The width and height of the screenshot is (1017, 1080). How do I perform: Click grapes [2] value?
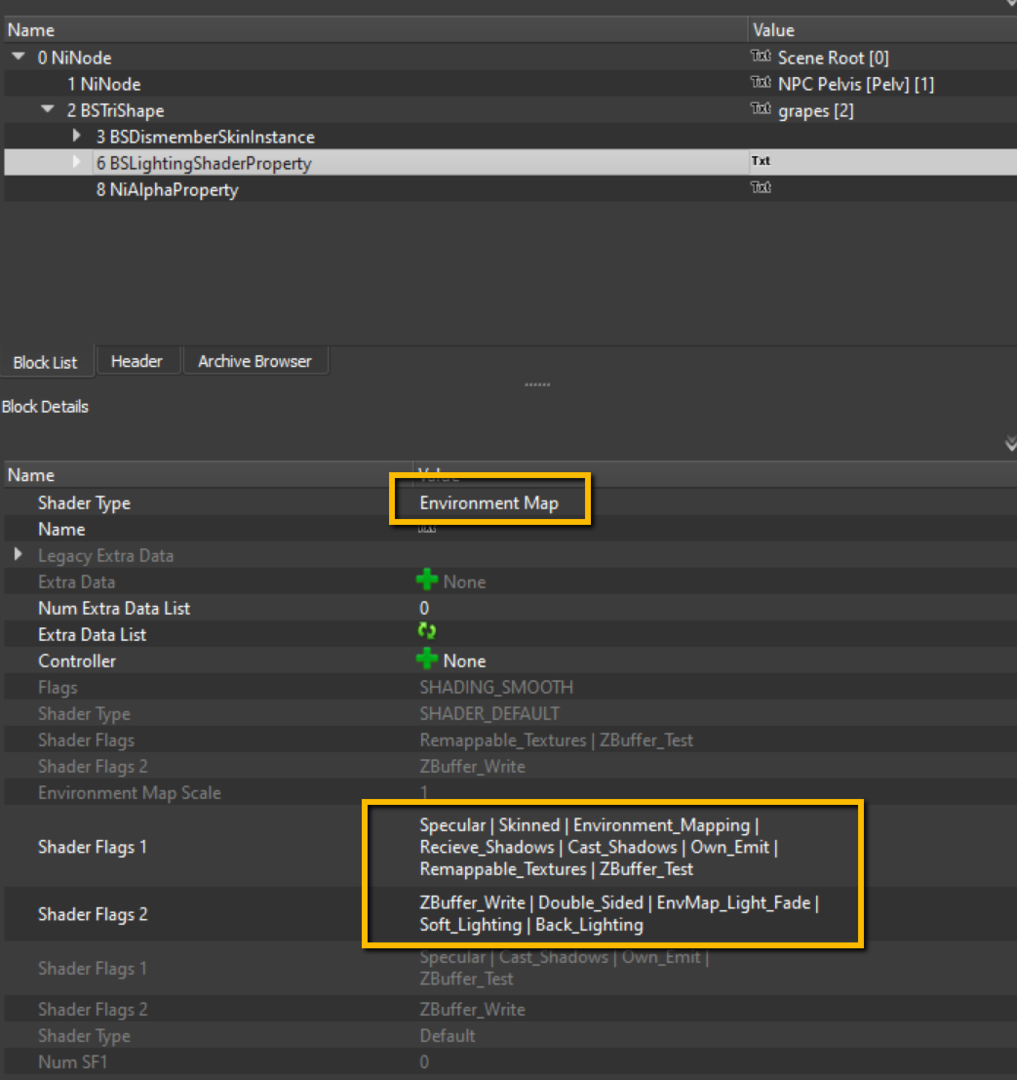[816, 111]
